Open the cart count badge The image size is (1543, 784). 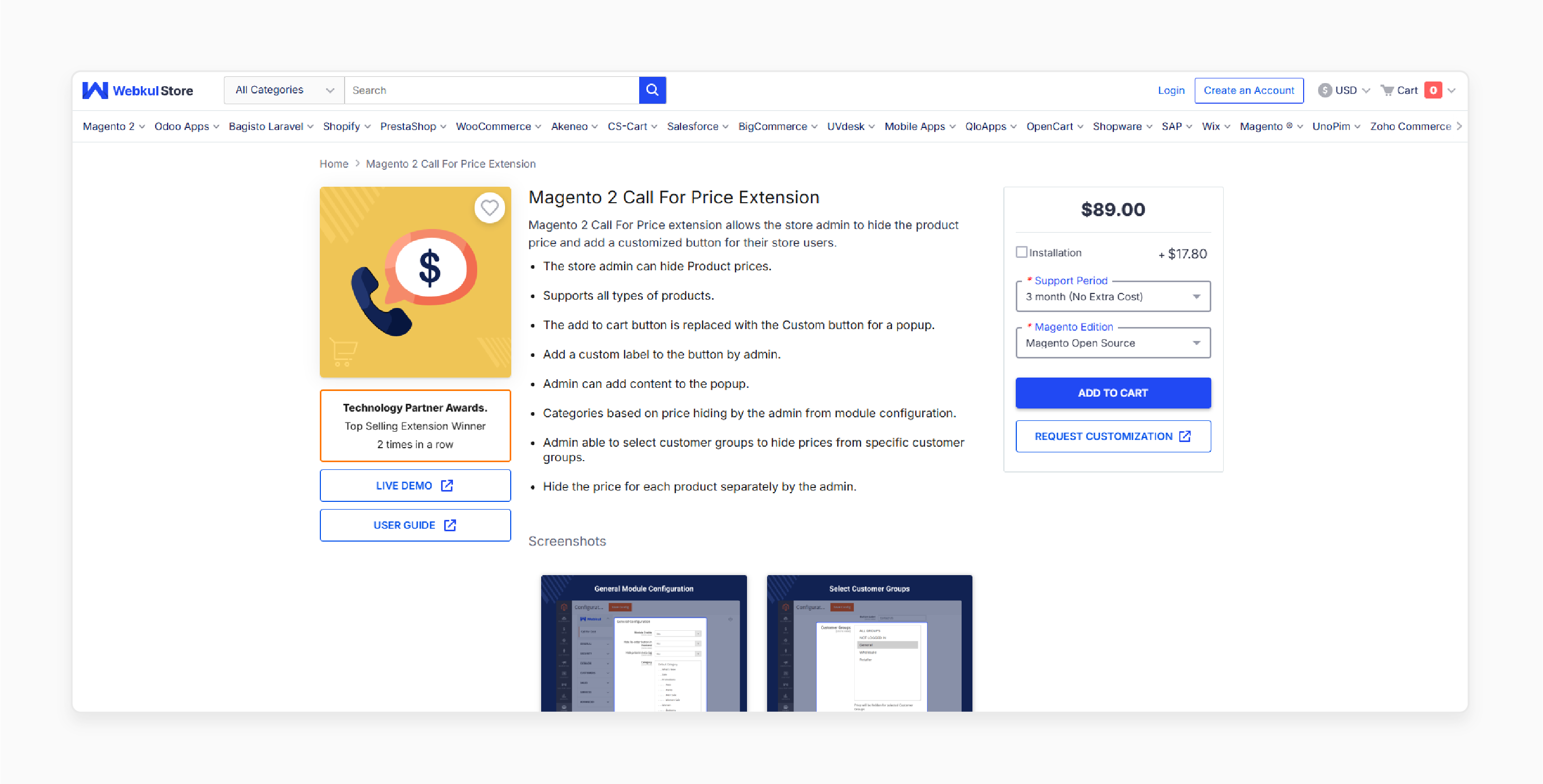pyautogui.click(x=1433, y=90)
